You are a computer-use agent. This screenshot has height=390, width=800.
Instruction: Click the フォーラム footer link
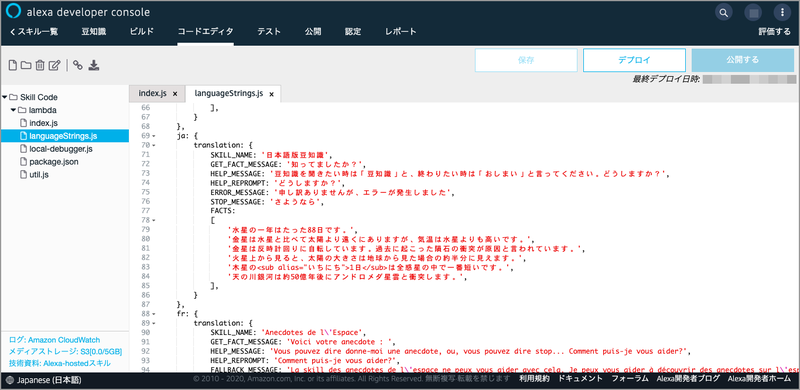coord(630,379)
